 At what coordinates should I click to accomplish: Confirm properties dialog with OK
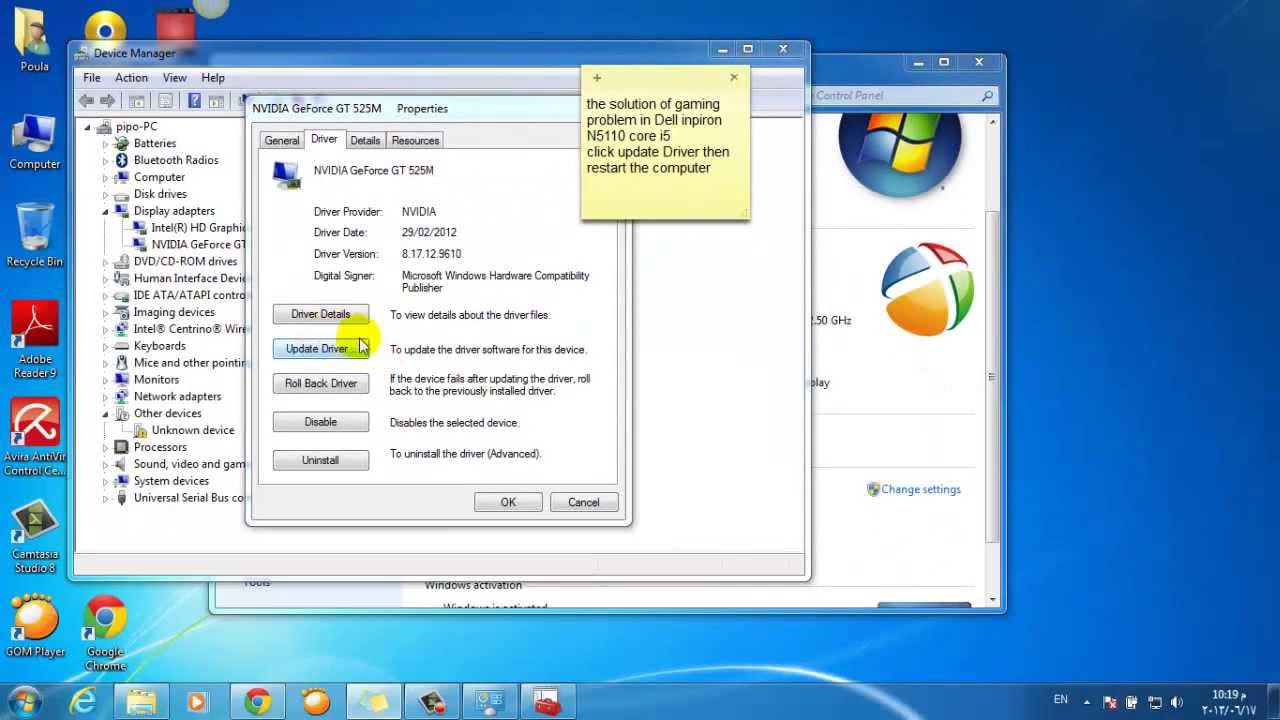point(508,502)
